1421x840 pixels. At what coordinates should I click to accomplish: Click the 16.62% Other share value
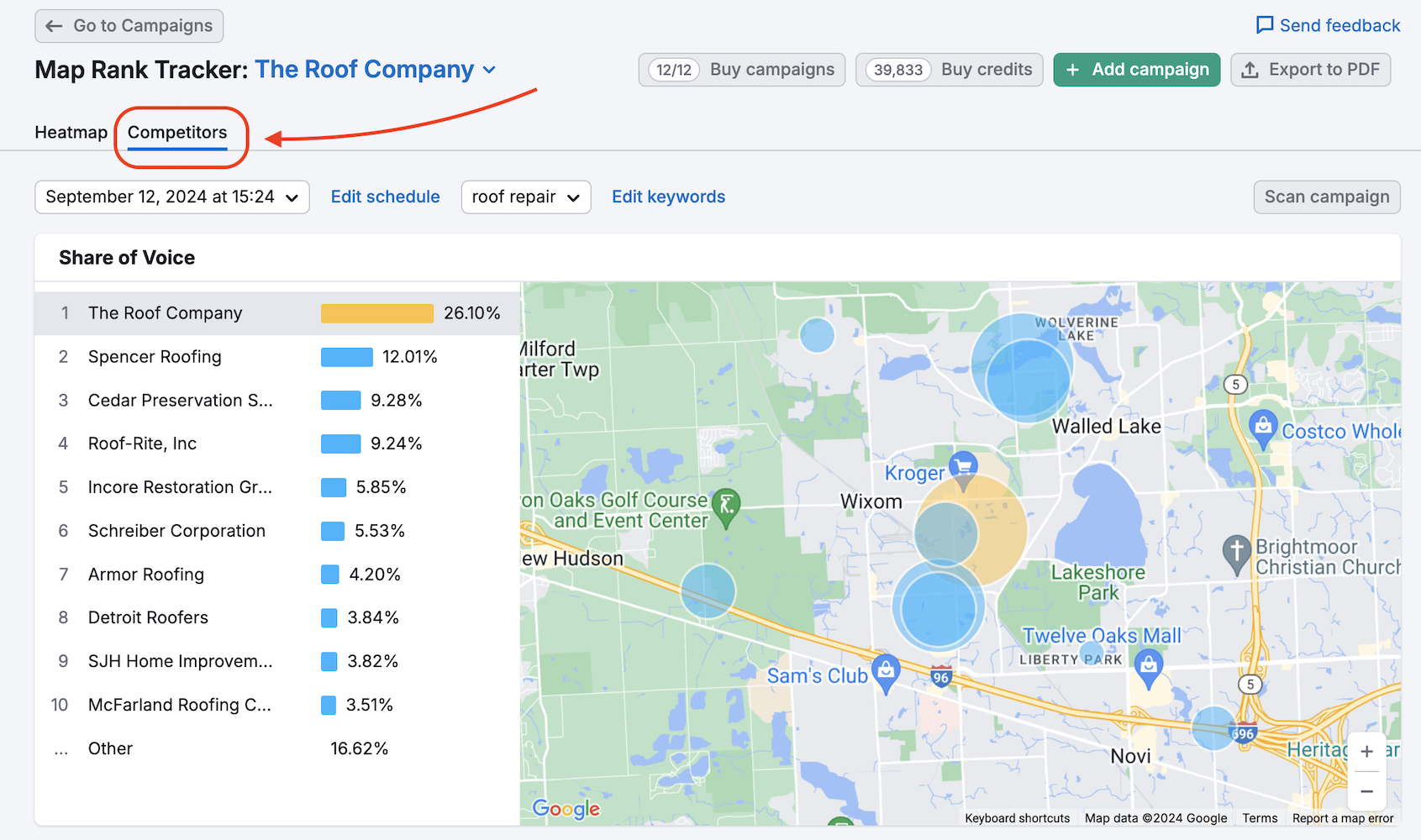click(360, 748)
